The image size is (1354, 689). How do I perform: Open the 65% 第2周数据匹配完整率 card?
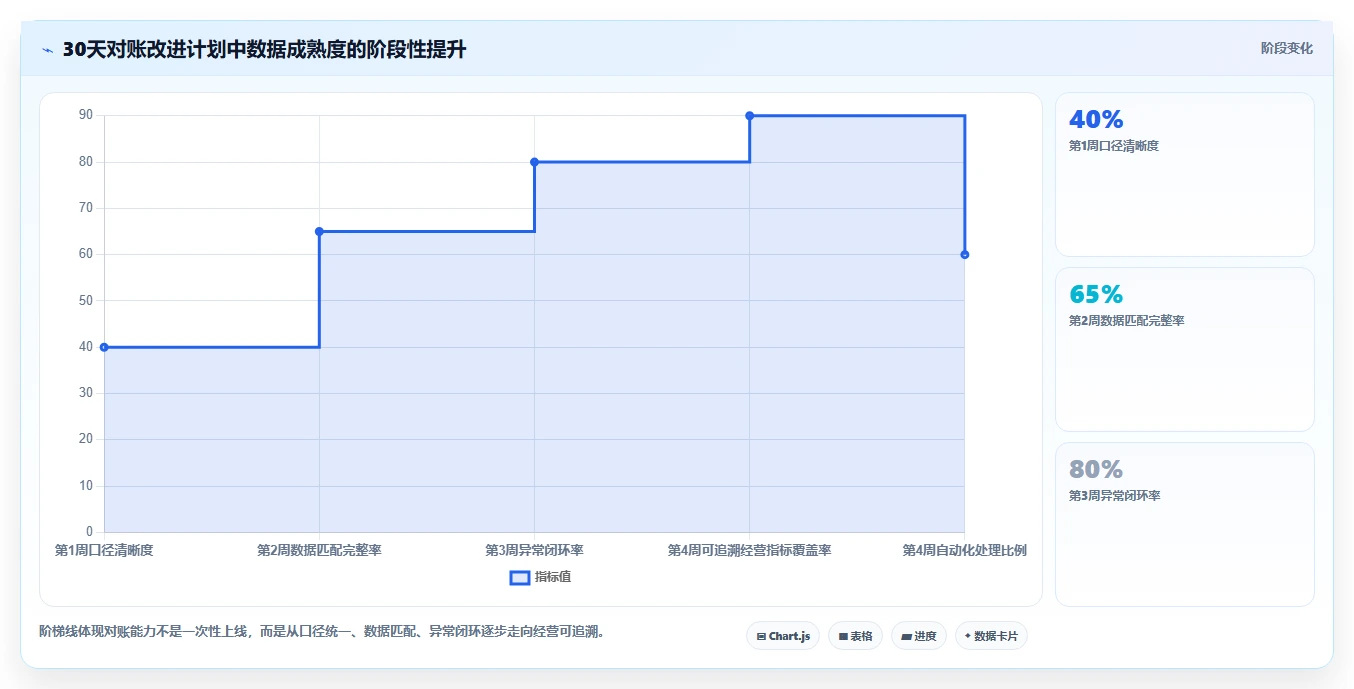coord(1184,349)
